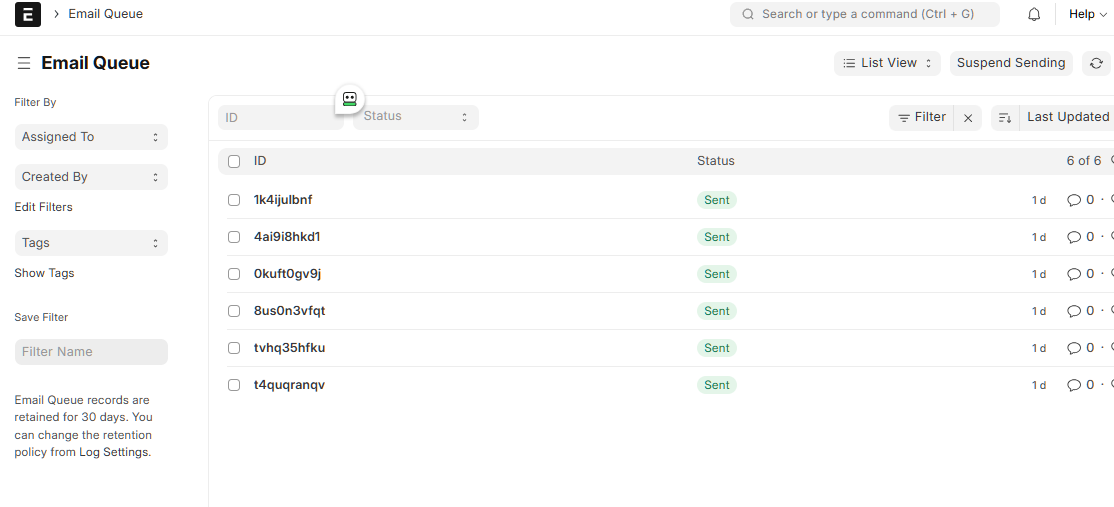Click the refresh list icon
1114x507 pixels.
pyautogui.click(x=1096, y=63)
